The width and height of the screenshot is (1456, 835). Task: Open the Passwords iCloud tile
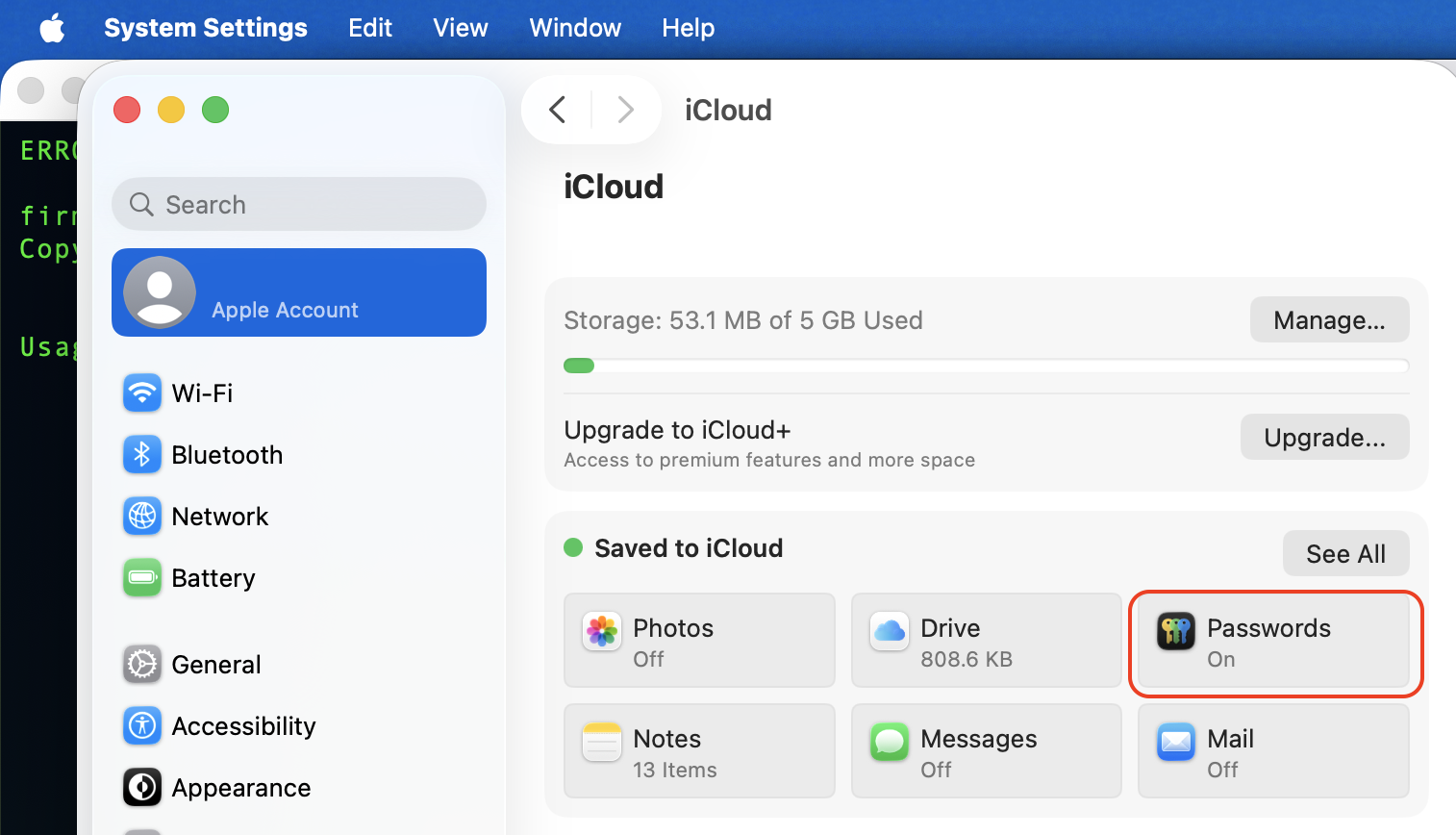click(1273, 643)
